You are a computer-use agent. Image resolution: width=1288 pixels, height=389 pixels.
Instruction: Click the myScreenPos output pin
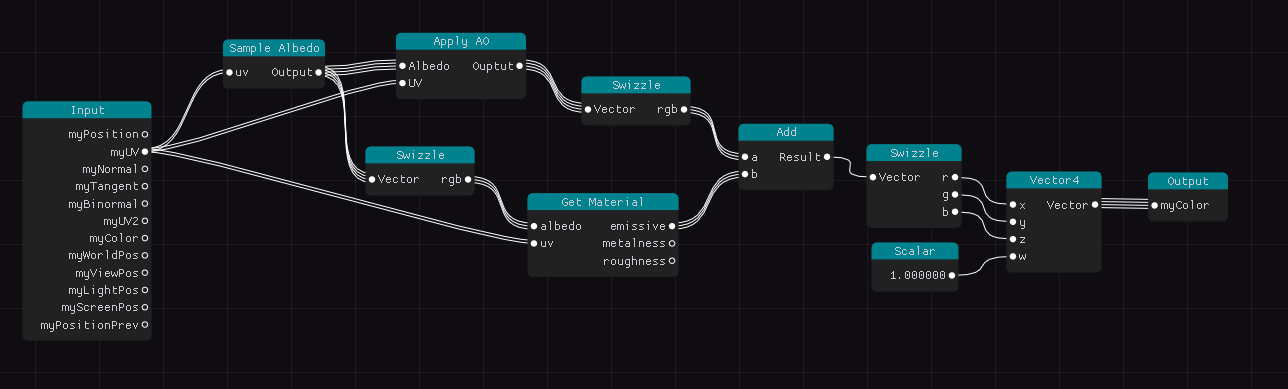tap(145, 307)
